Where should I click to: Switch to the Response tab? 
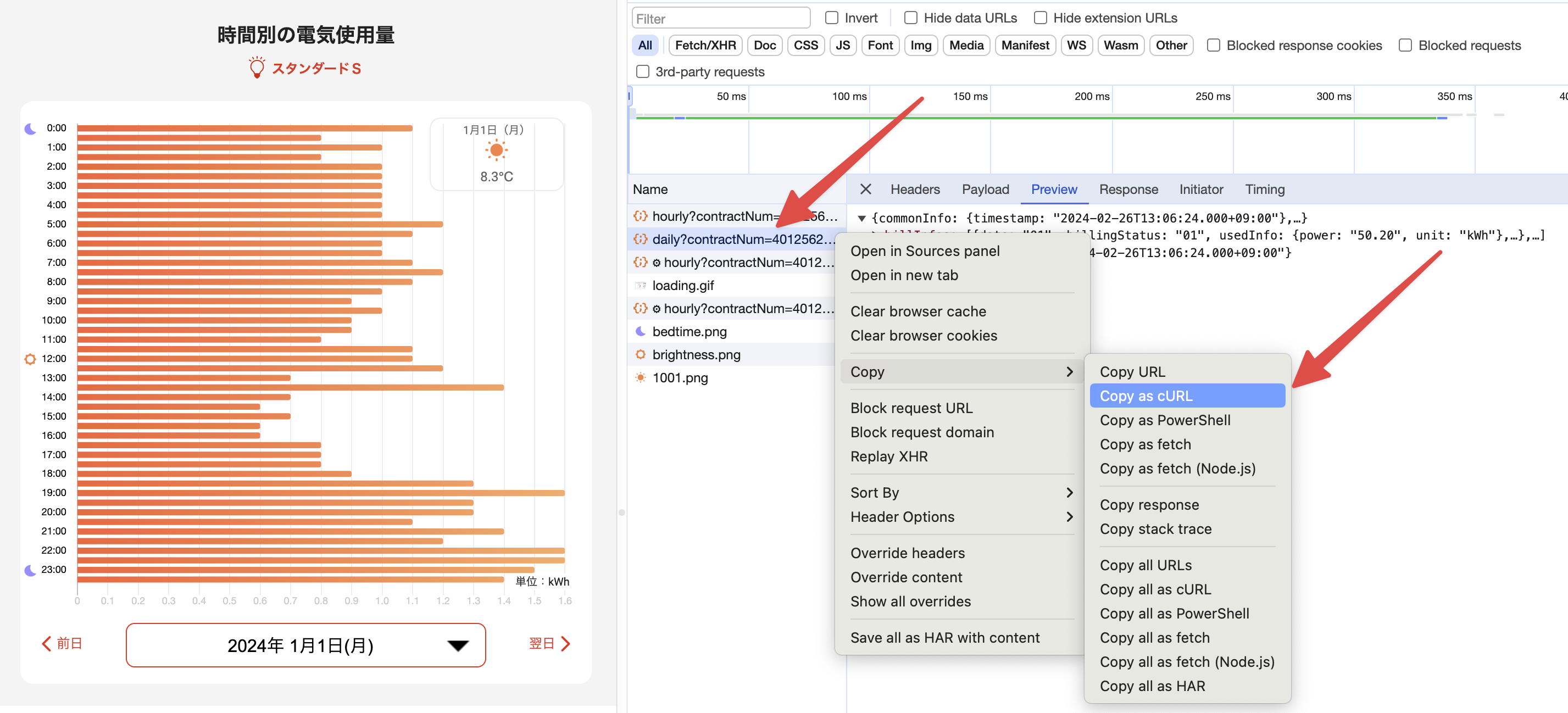coord(1128,189)
